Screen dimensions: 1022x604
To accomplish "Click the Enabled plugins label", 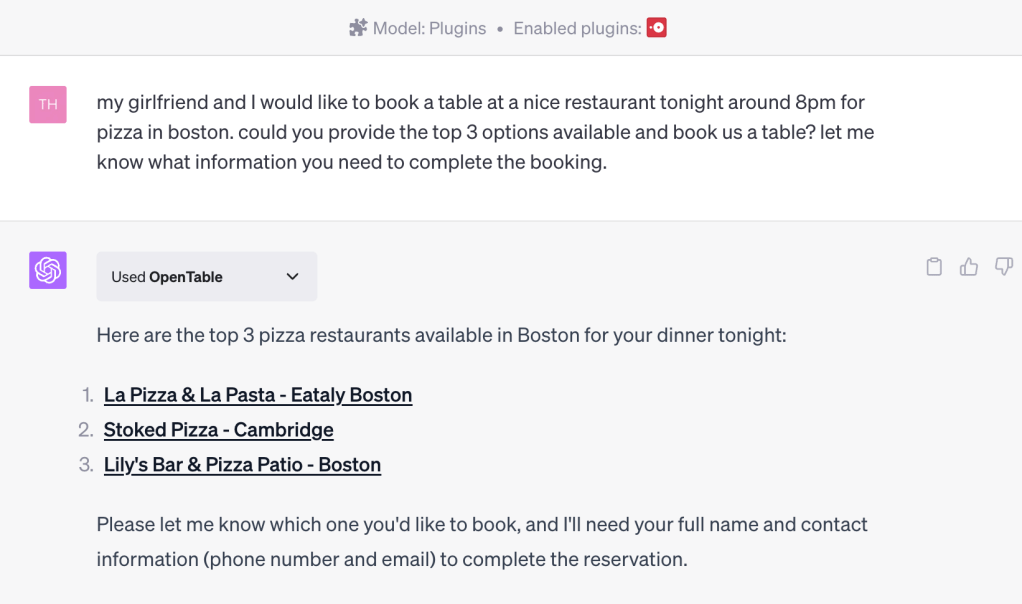I will (577, 28).
